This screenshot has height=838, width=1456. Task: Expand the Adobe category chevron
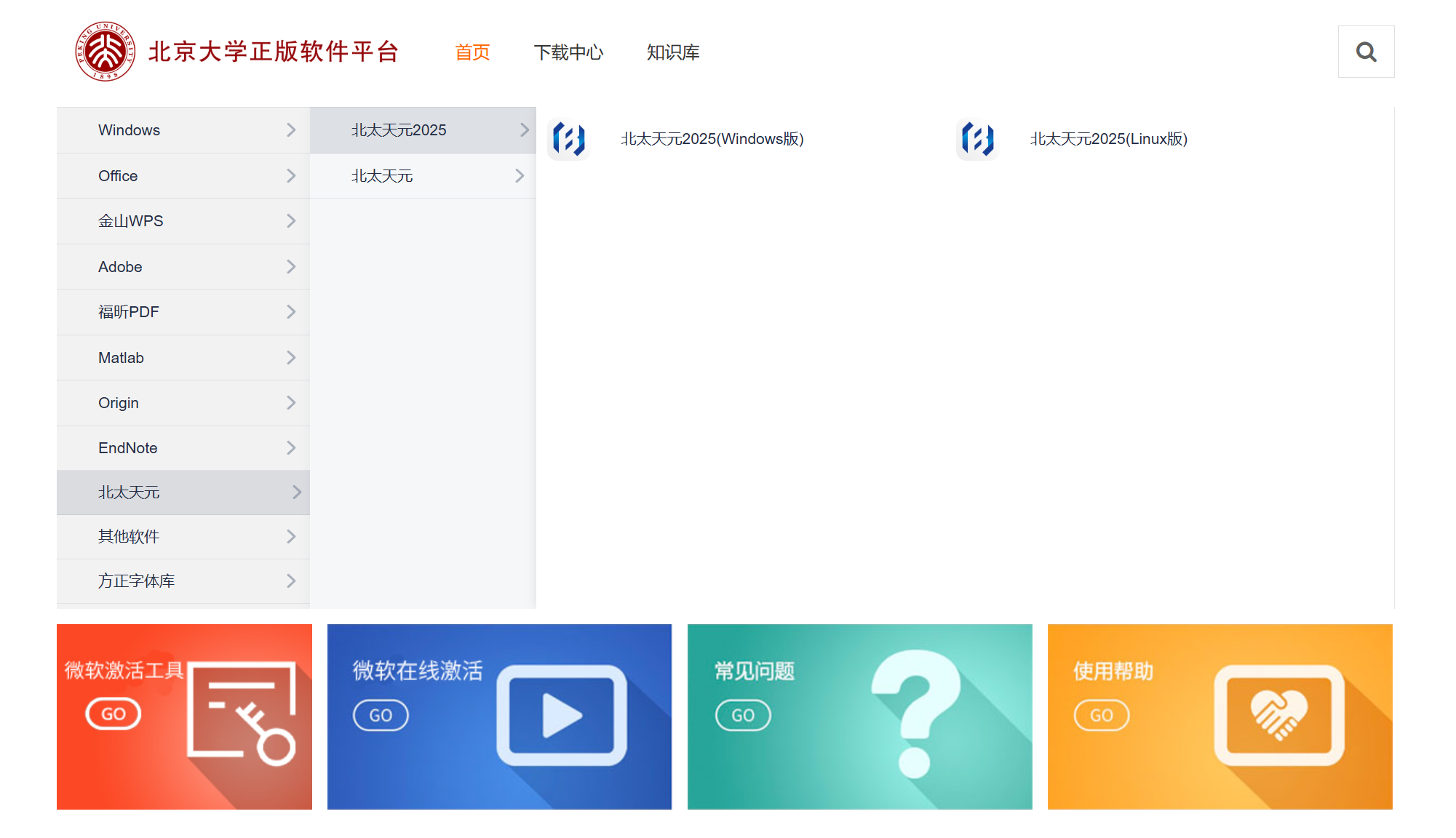pyautogui.click(x=291, y=266)
